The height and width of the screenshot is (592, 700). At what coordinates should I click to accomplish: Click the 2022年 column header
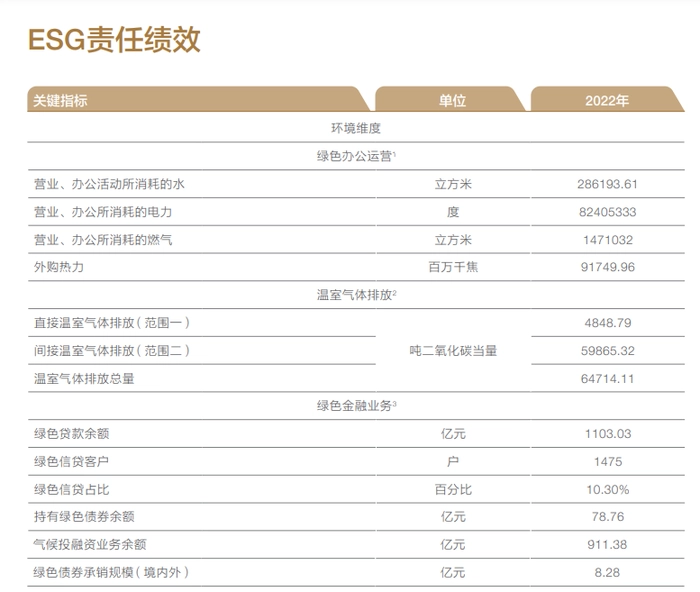pyautogui.click(x=607, y=100)
